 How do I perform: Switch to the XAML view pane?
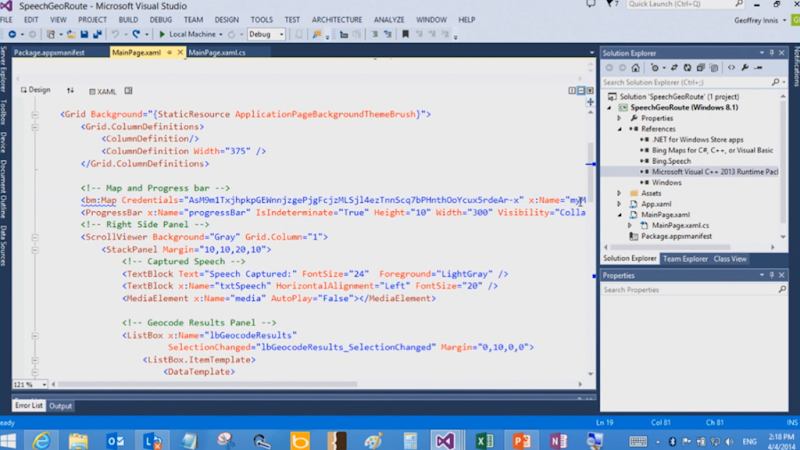click(103, 91)
